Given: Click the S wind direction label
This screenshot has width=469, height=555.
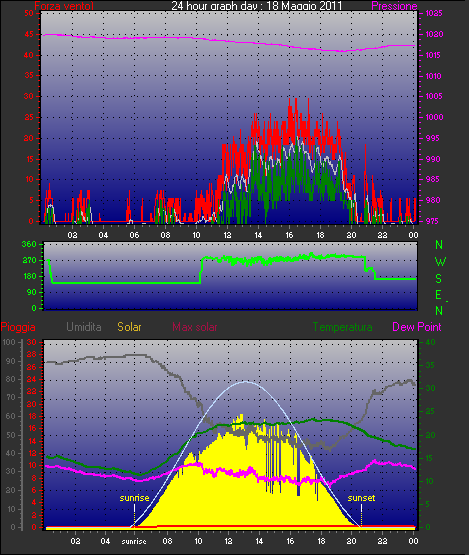Looking at the screenshot, I should click(x=439, y=279).
